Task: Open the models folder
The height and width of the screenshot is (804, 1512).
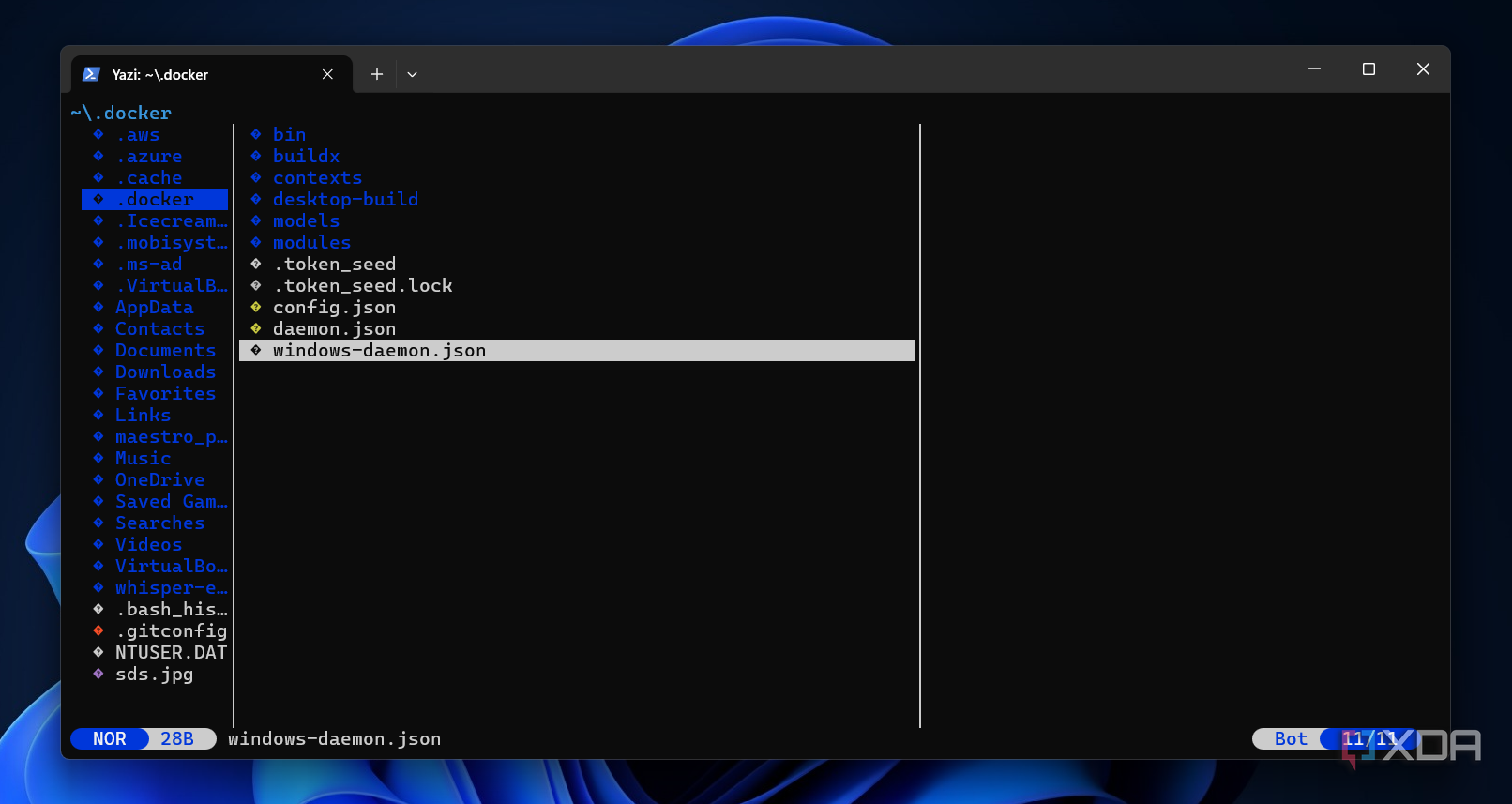Action: pyautogui.click(x=307, y=221)
